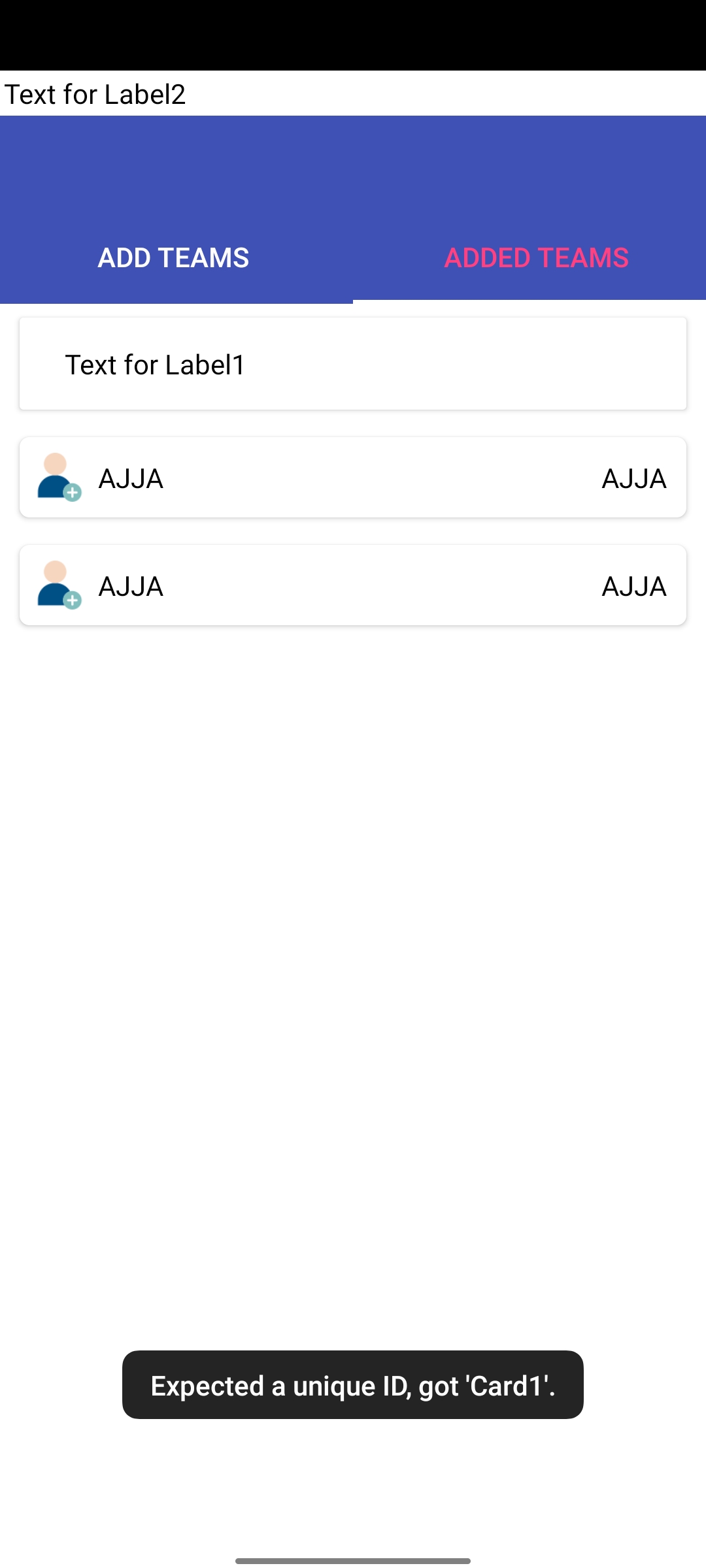The image size is (706, 1568).
Task: Select the 'Text for Label1' card
Action: [353, 364]
